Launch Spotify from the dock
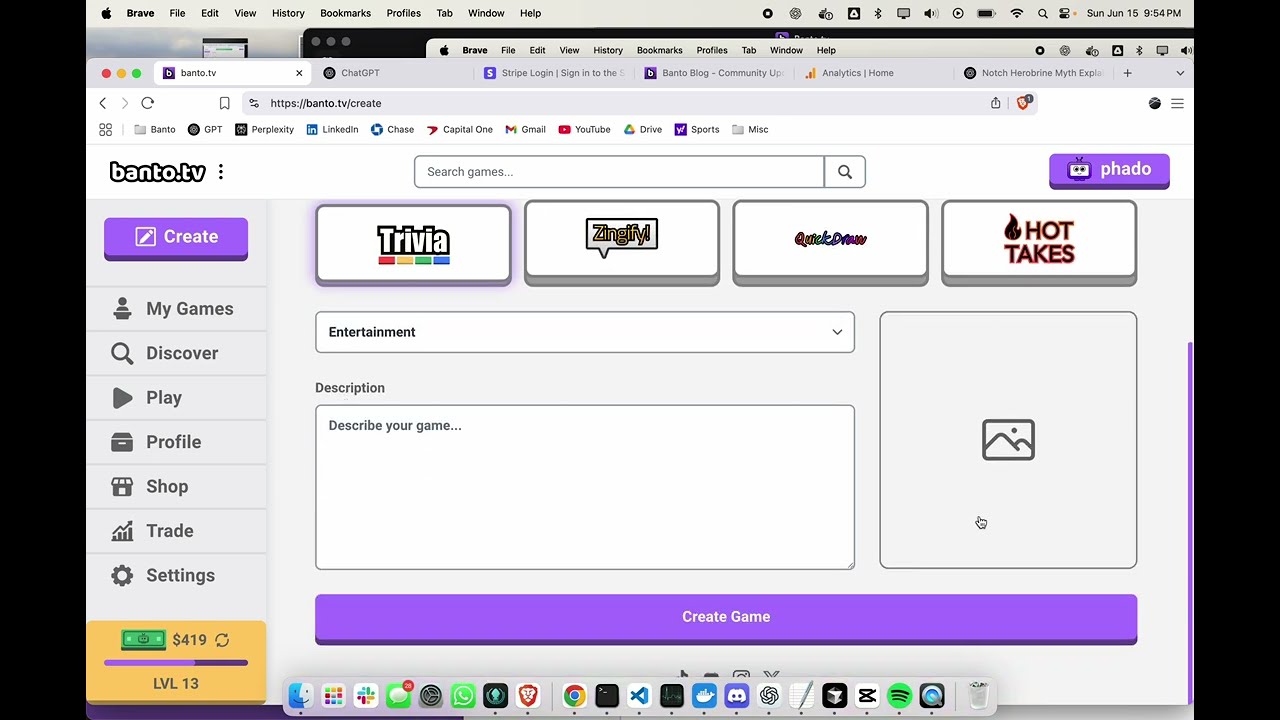This screenshot has height=720, width=1280. [x=899, y=696]
